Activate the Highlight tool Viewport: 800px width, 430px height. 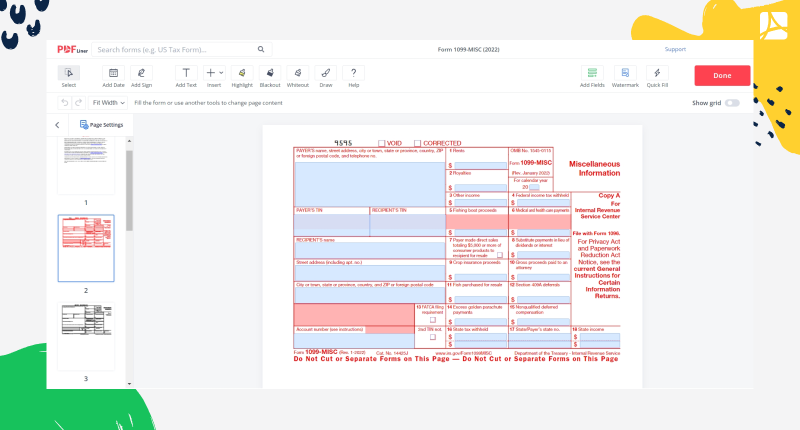point(242,77)
